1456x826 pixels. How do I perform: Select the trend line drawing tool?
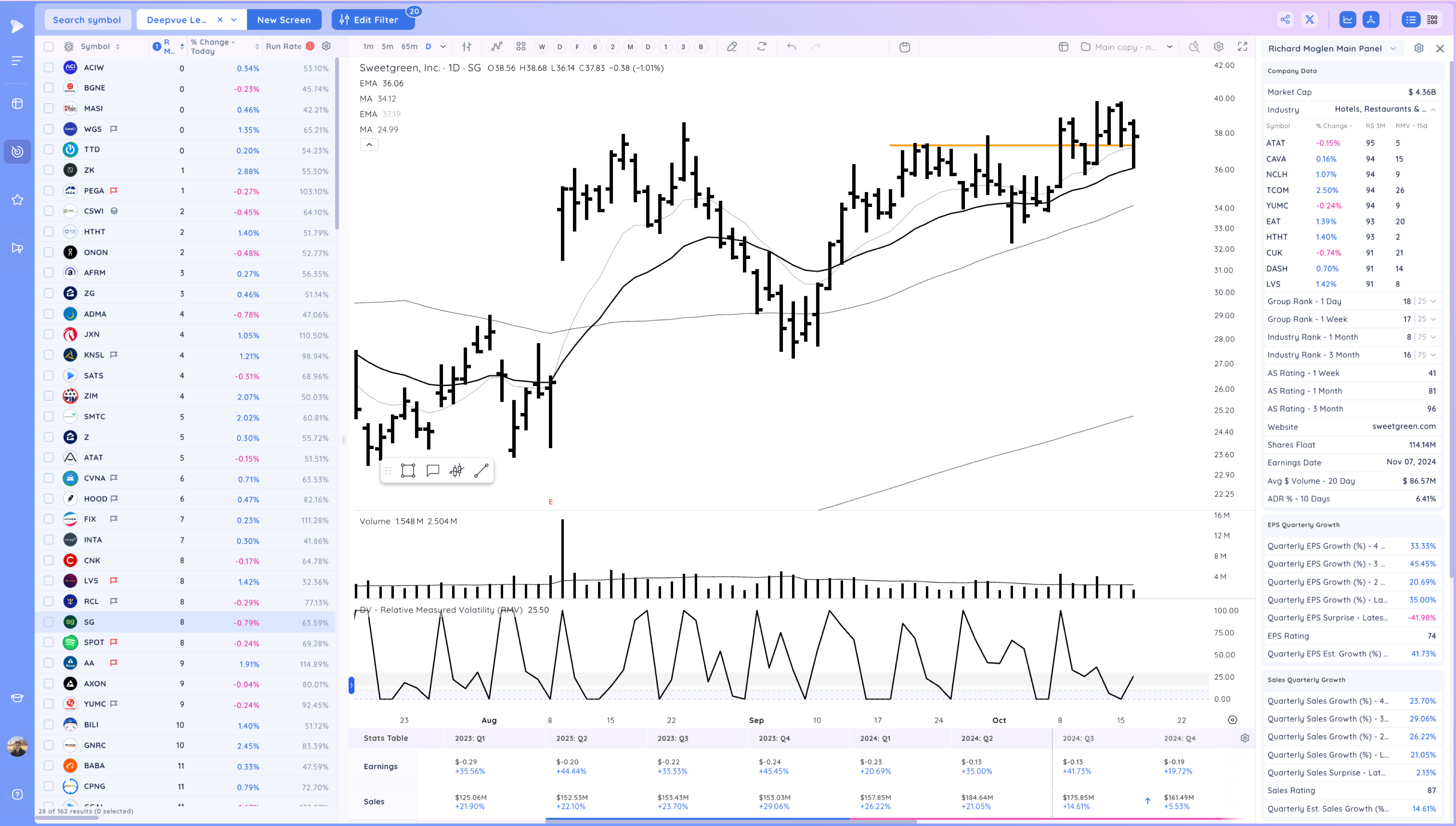tap(480, 470)
